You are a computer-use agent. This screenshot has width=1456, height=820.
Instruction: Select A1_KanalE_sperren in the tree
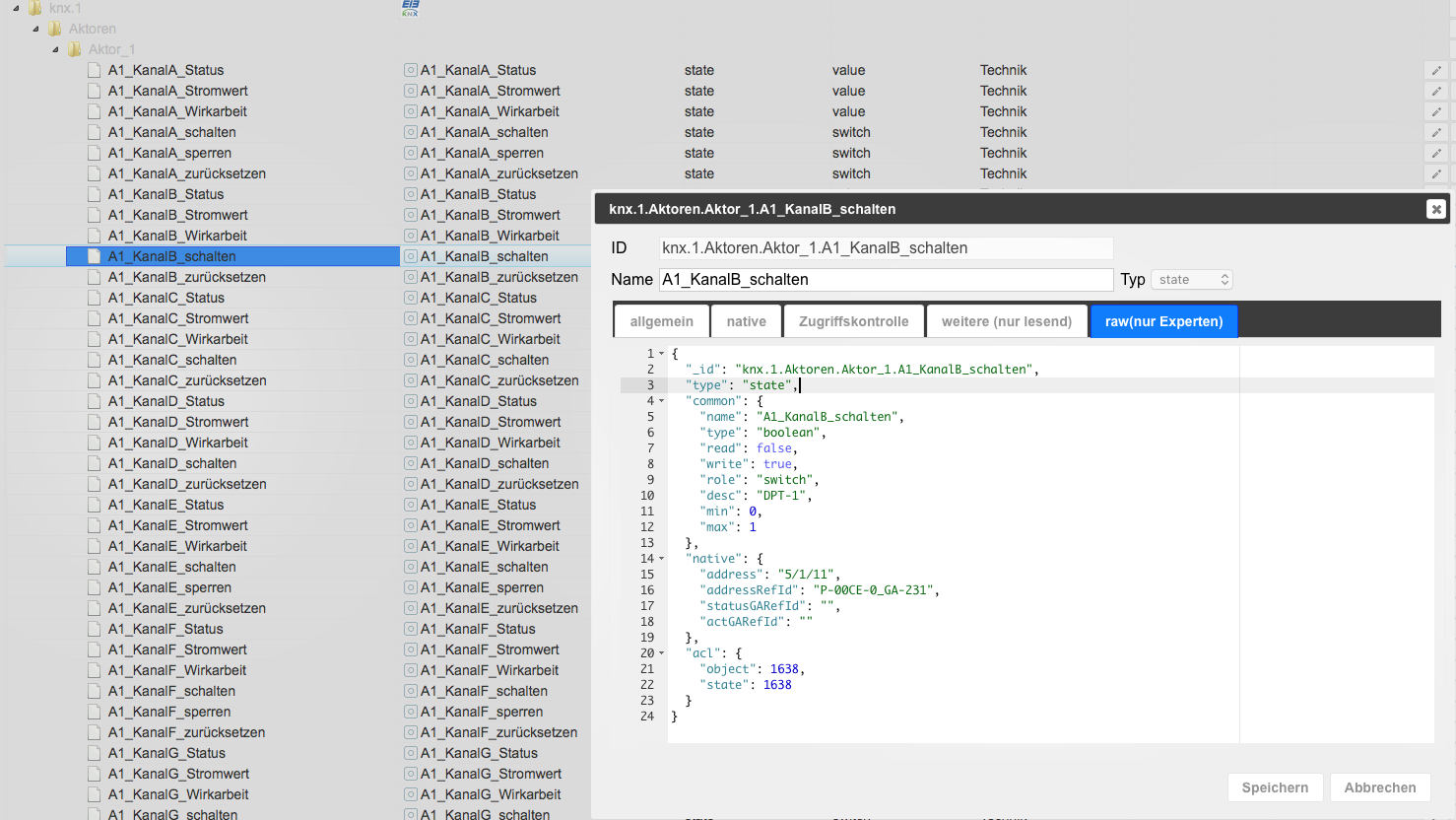(x=169, y=587)
